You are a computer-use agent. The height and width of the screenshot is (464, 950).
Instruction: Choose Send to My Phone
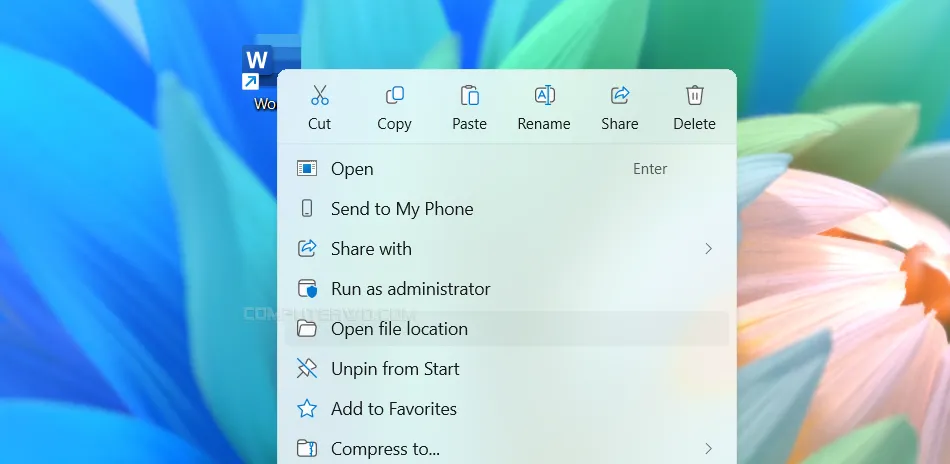(507, 208)
